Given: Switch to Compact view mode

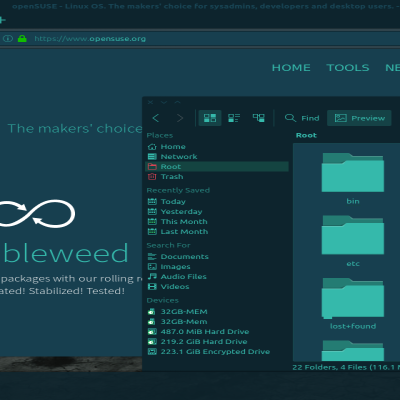Looking at the screenshot, I should pos(234,118).
